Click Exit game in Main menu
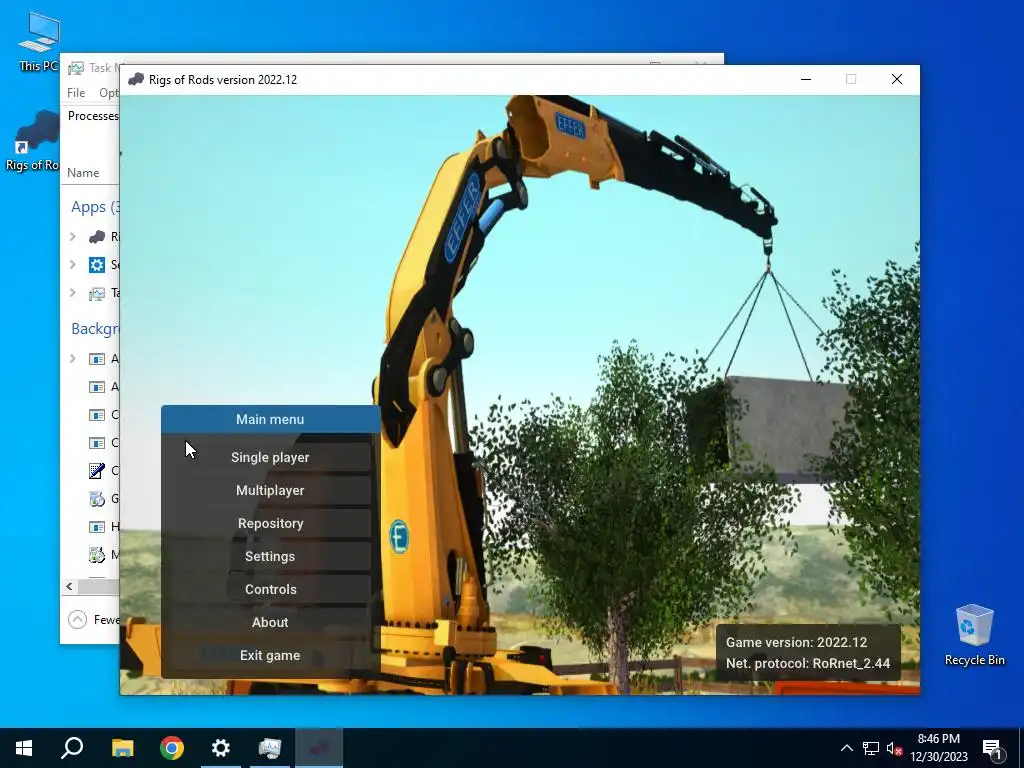 click(x=270, y=655)
